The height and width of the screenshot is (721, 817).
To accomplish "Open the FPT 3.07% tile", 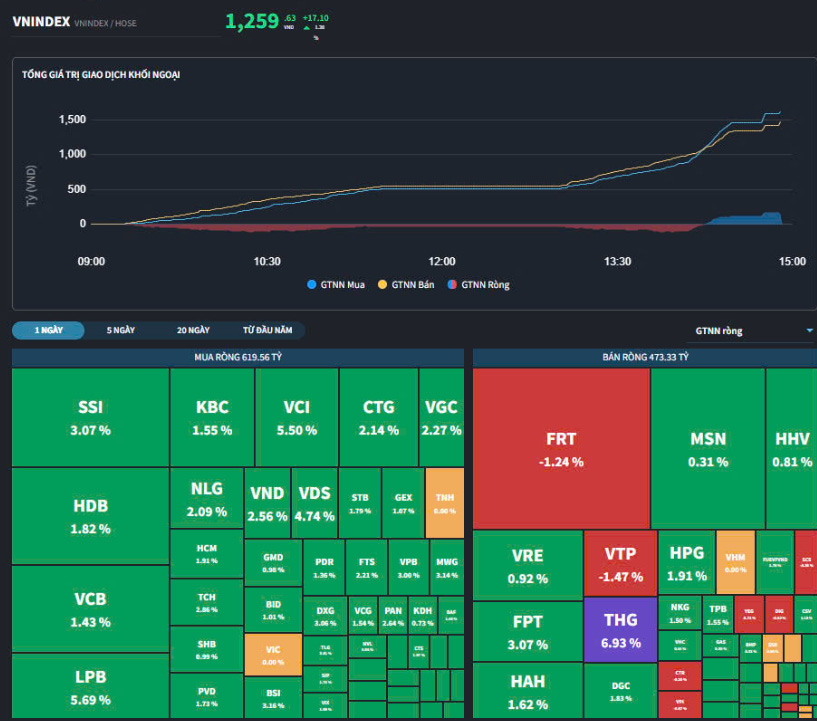I will 528,632.
